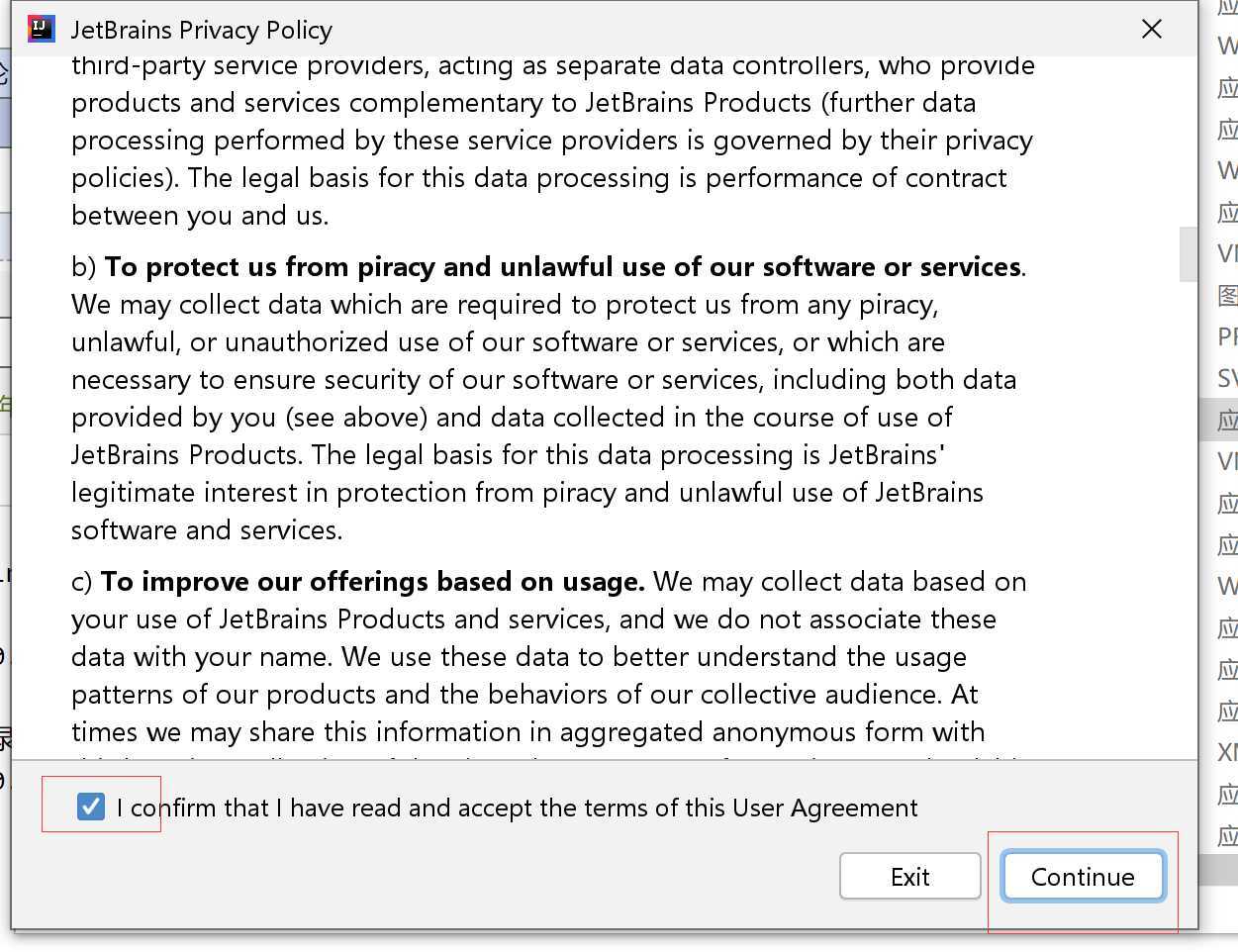The height and width of the screenshot is (952, 1238).
Task: Click the 'JetBrains Privacy Policy' window title
Action: (201, 31)
